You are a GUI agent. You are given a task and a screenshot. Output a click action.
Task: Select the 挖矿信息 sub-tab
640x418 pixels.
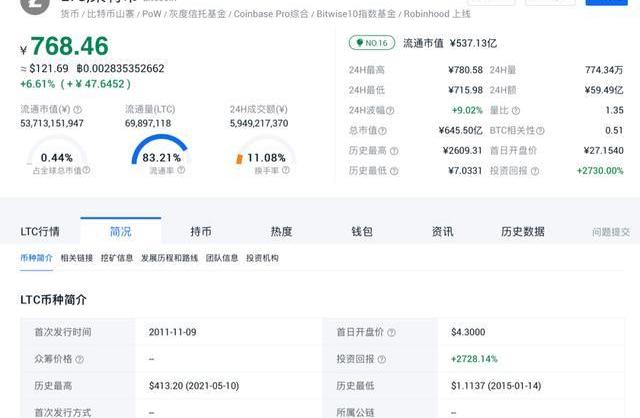pyautogui.click(x=117, y=258)
